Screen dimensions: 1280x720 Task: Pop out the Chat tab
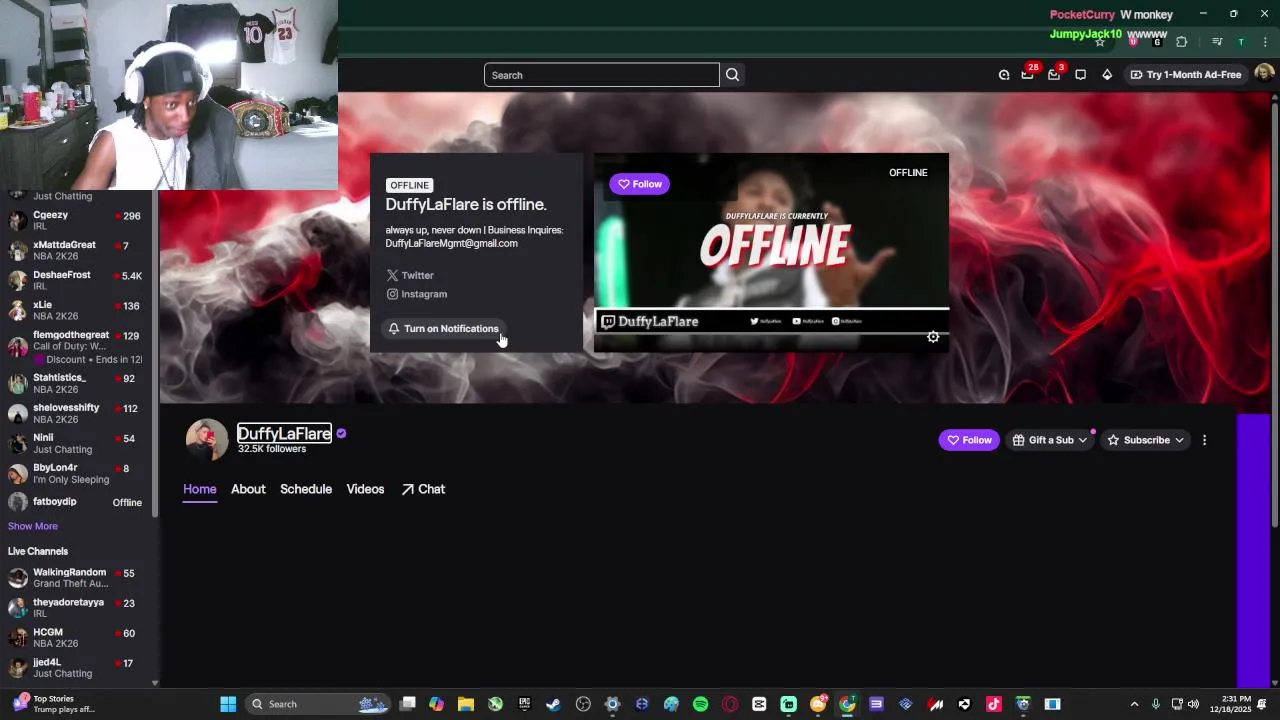[423, 489]
